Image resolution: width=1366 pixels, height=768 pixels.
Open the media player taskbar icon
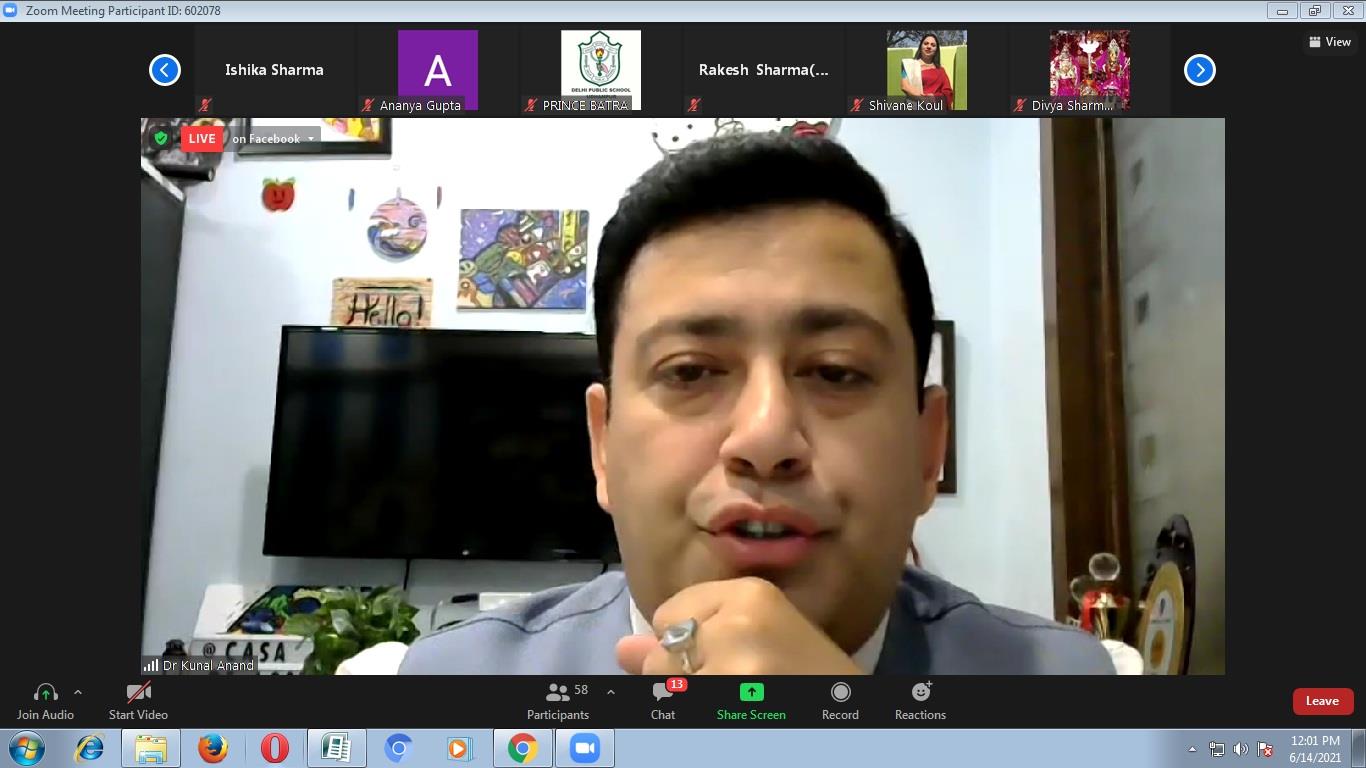pyautogui.click(x=459, y=748)
